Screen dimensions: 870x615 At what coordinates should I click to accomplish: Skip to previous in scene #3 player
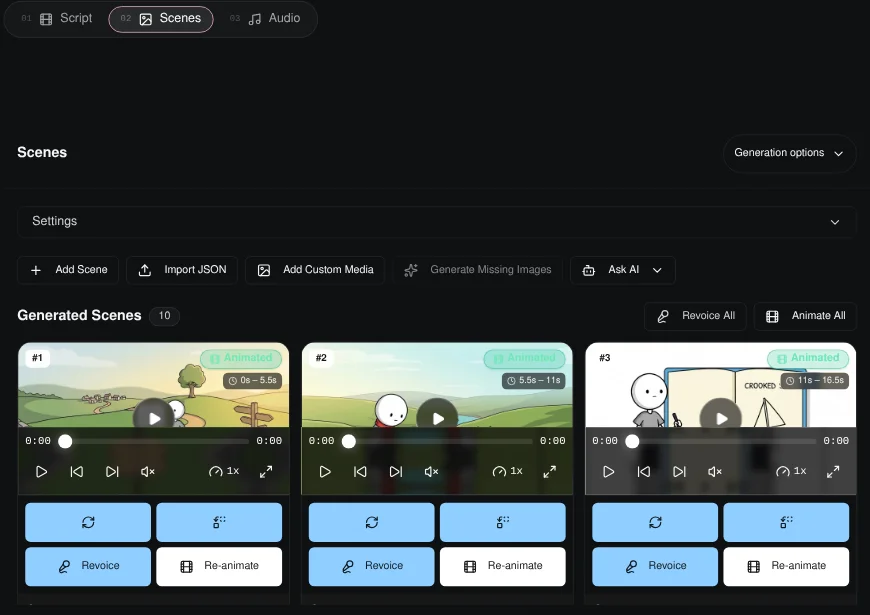644,472
